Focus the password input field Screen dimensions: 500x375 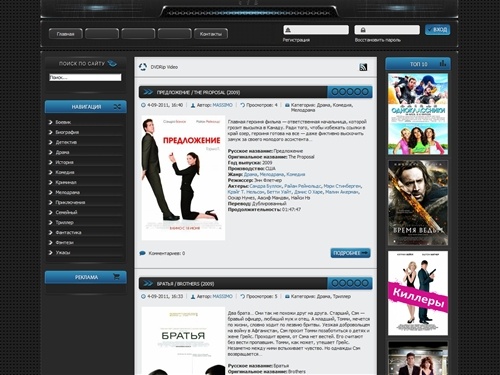[x=387, y=30]
